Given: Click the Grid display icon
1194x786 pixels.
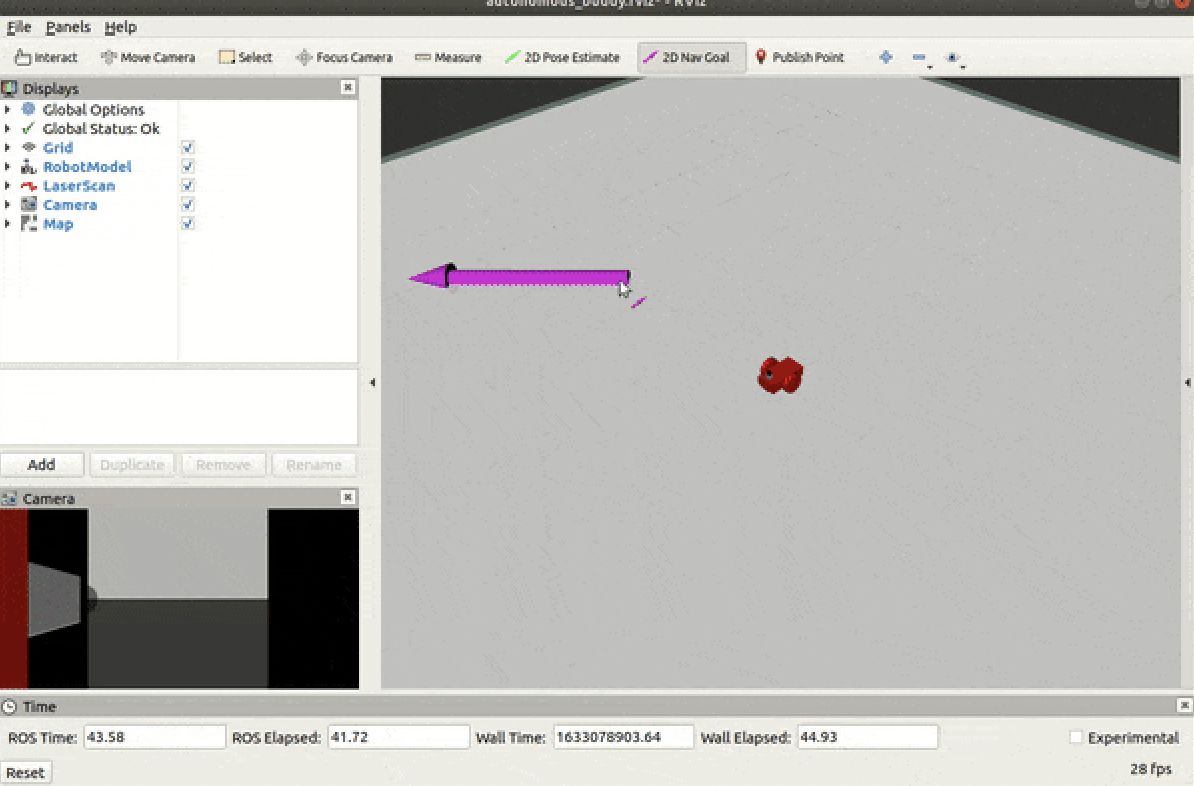Looking at the screenshot, I should pyautogui.click(x=29, y=147).
